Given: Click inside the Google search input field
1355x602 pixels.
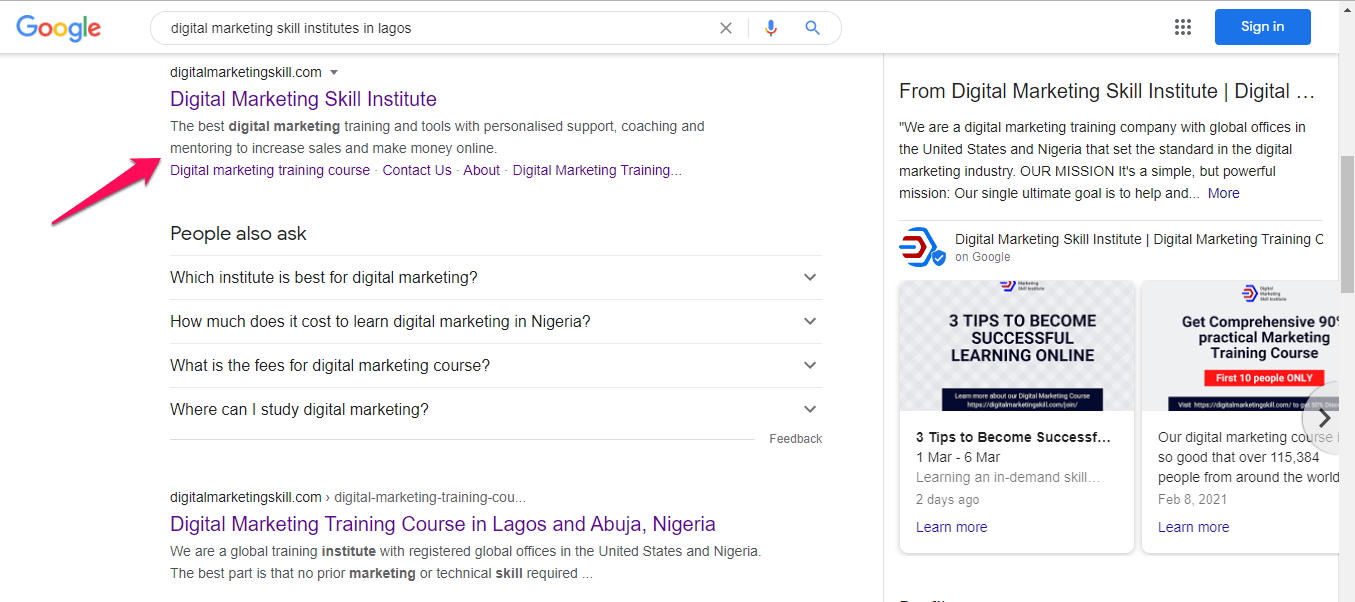Looking at the screenshot, I should 440,28.
